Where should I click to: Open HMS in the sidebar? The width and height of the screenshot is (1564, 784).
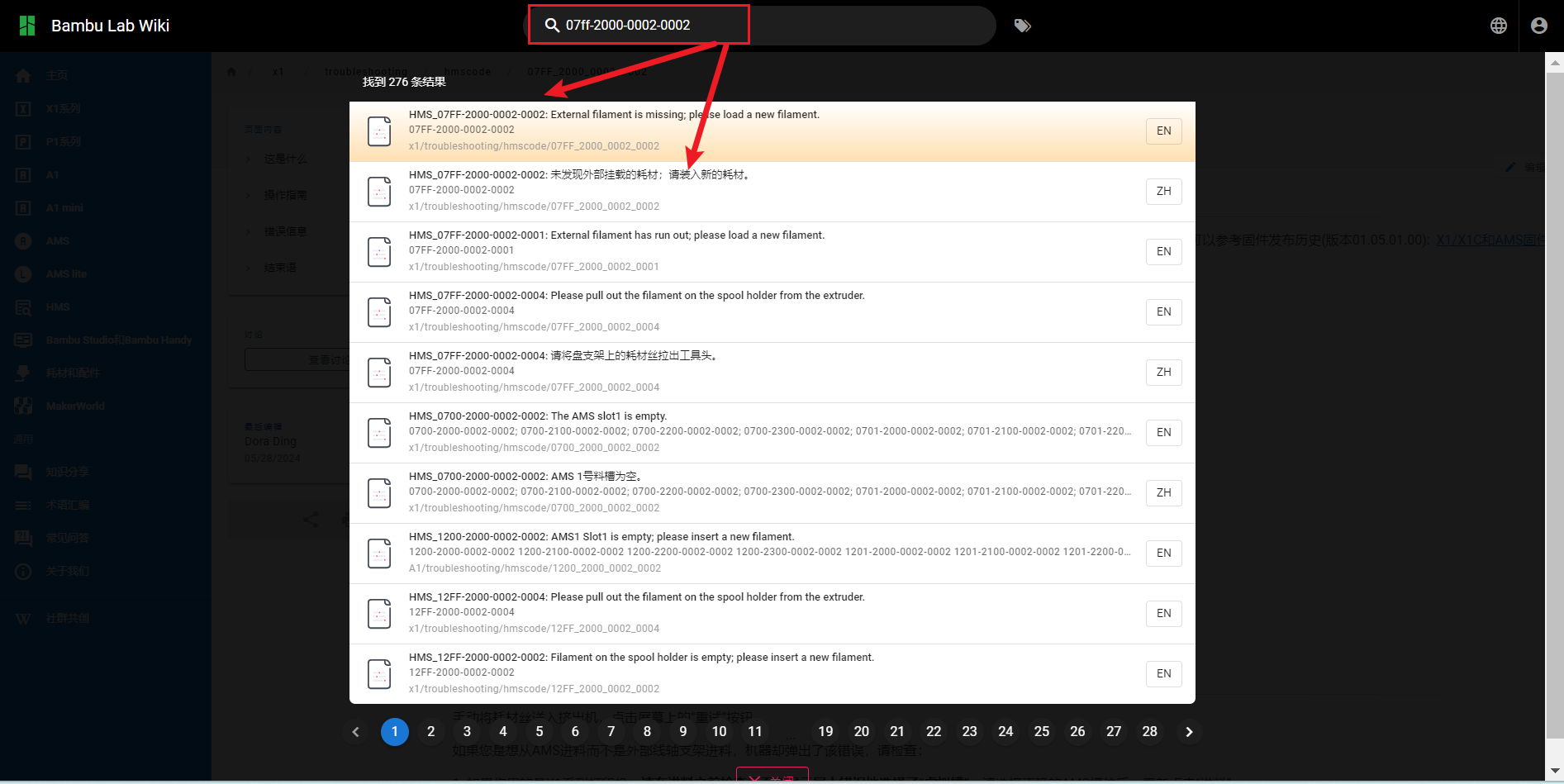[x=106, y=307]
